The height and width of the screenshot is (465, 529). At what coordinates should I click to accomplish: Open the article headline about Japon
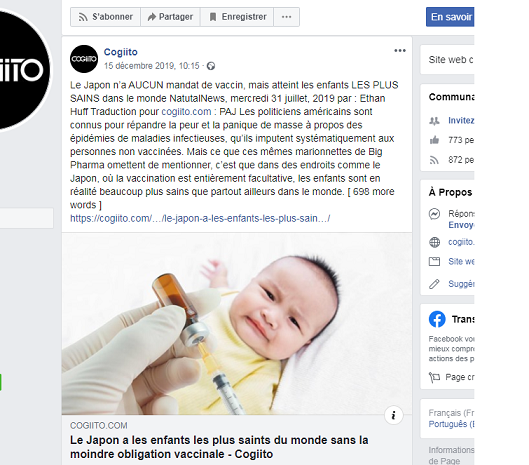coord(219,447)
